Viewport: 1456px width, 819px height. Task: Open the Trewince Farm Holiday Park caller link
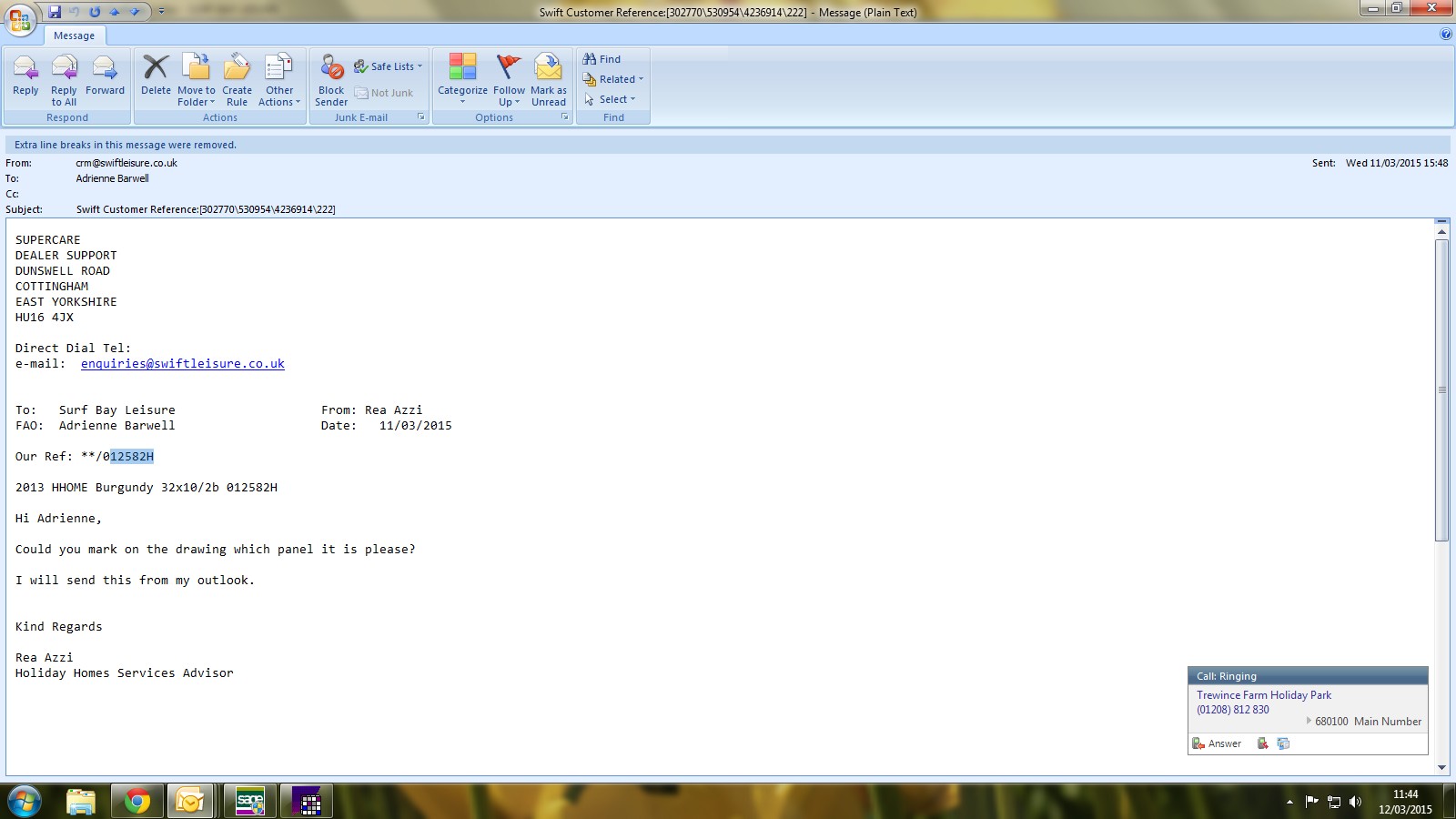coord(1264,695)
